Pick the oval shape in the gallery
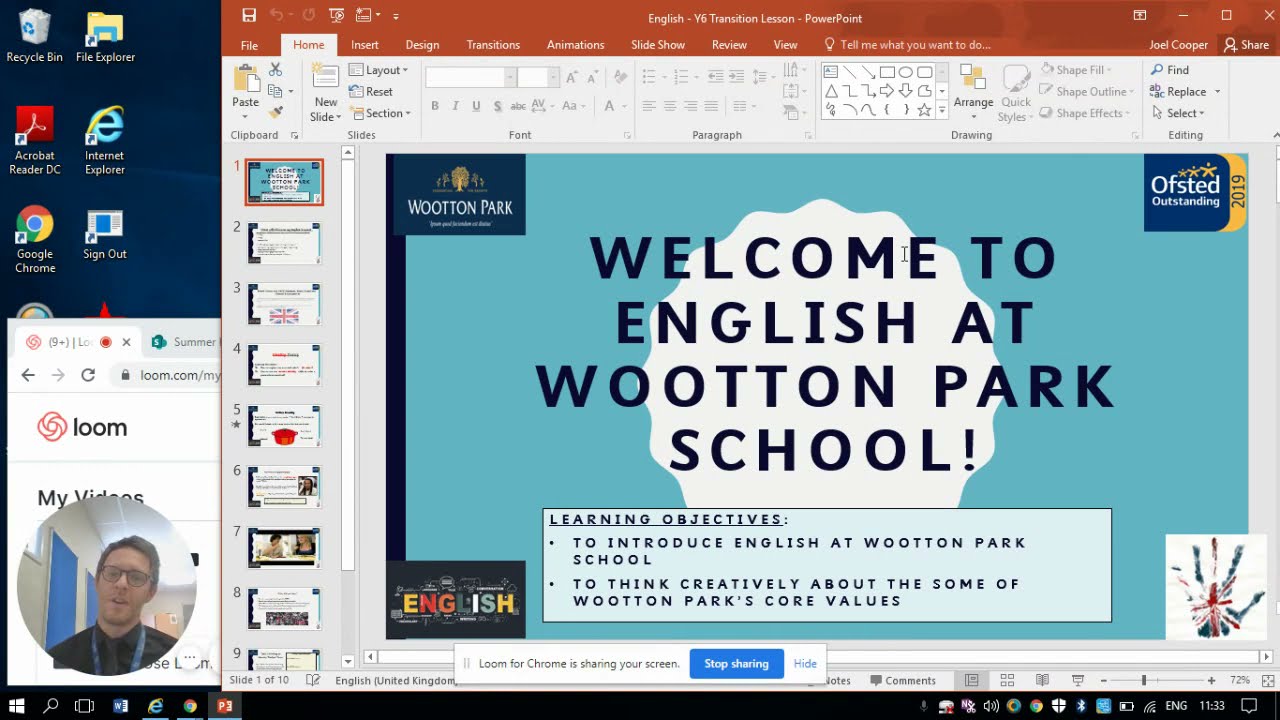This screenshot has height=720, width=1280. 906,72
